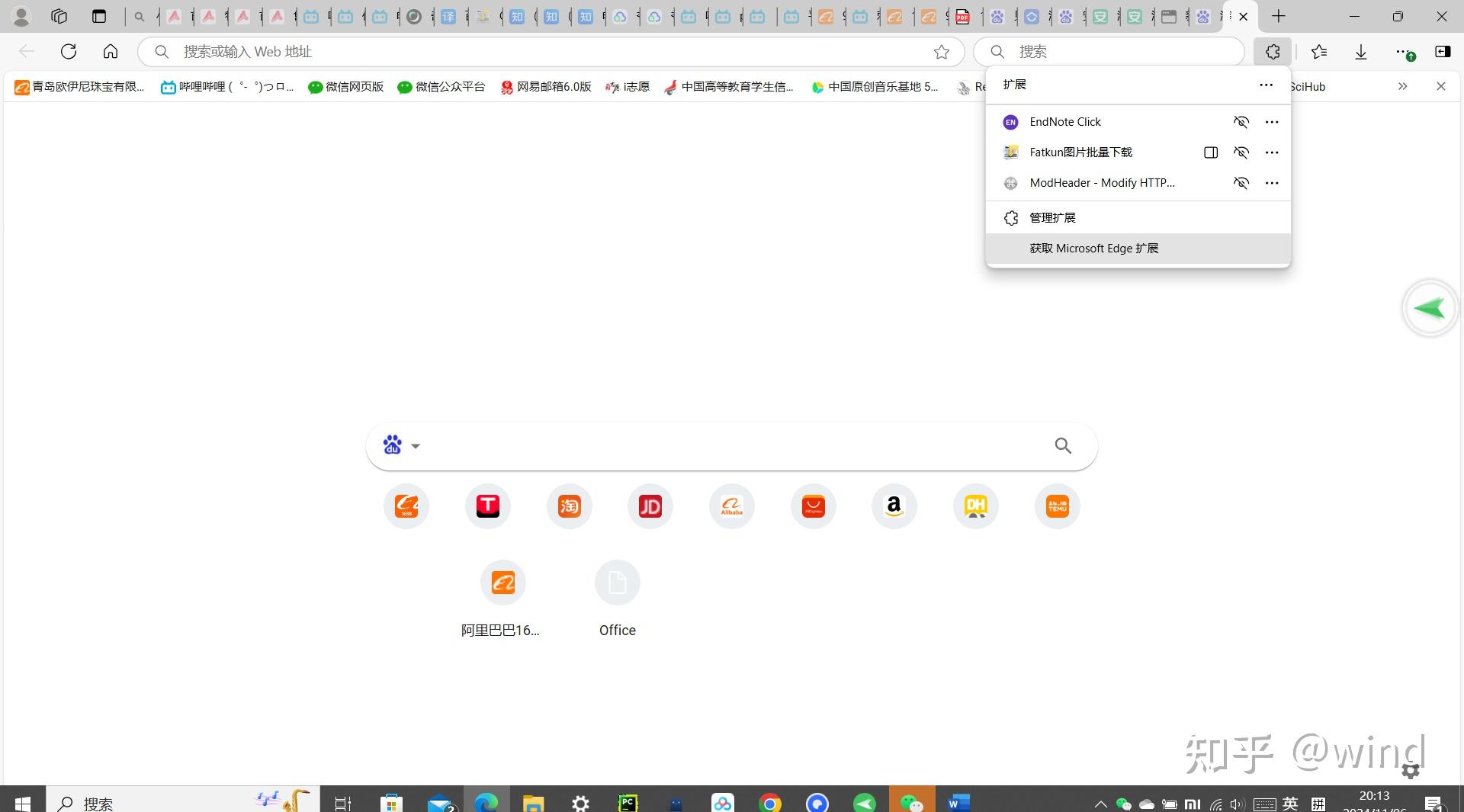The width and height of the screenshot is (1464, 812).
Task: Open File Explorer from the taskbar
Action: pos(533,803)
